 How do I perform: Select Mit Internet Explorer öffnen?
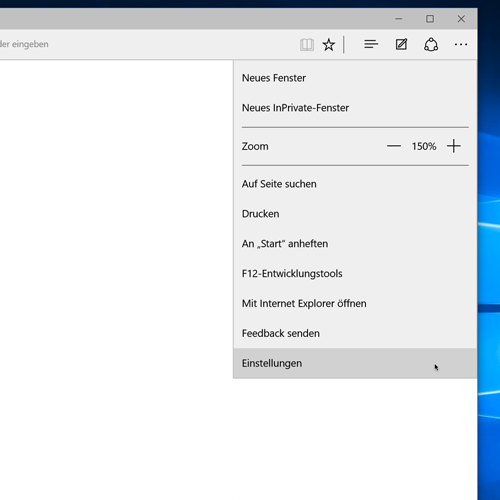tap(355, 304)
